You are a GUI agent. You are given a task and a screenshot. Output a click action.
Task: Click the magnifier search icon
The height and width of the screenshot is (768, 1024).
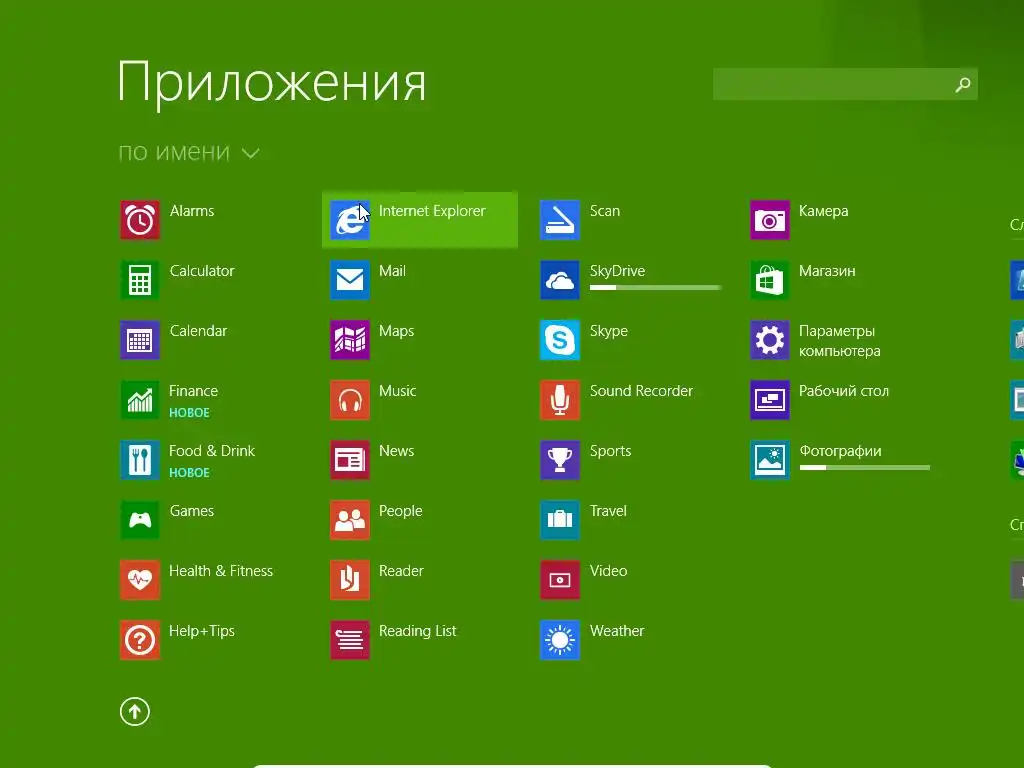coord(963,84)
